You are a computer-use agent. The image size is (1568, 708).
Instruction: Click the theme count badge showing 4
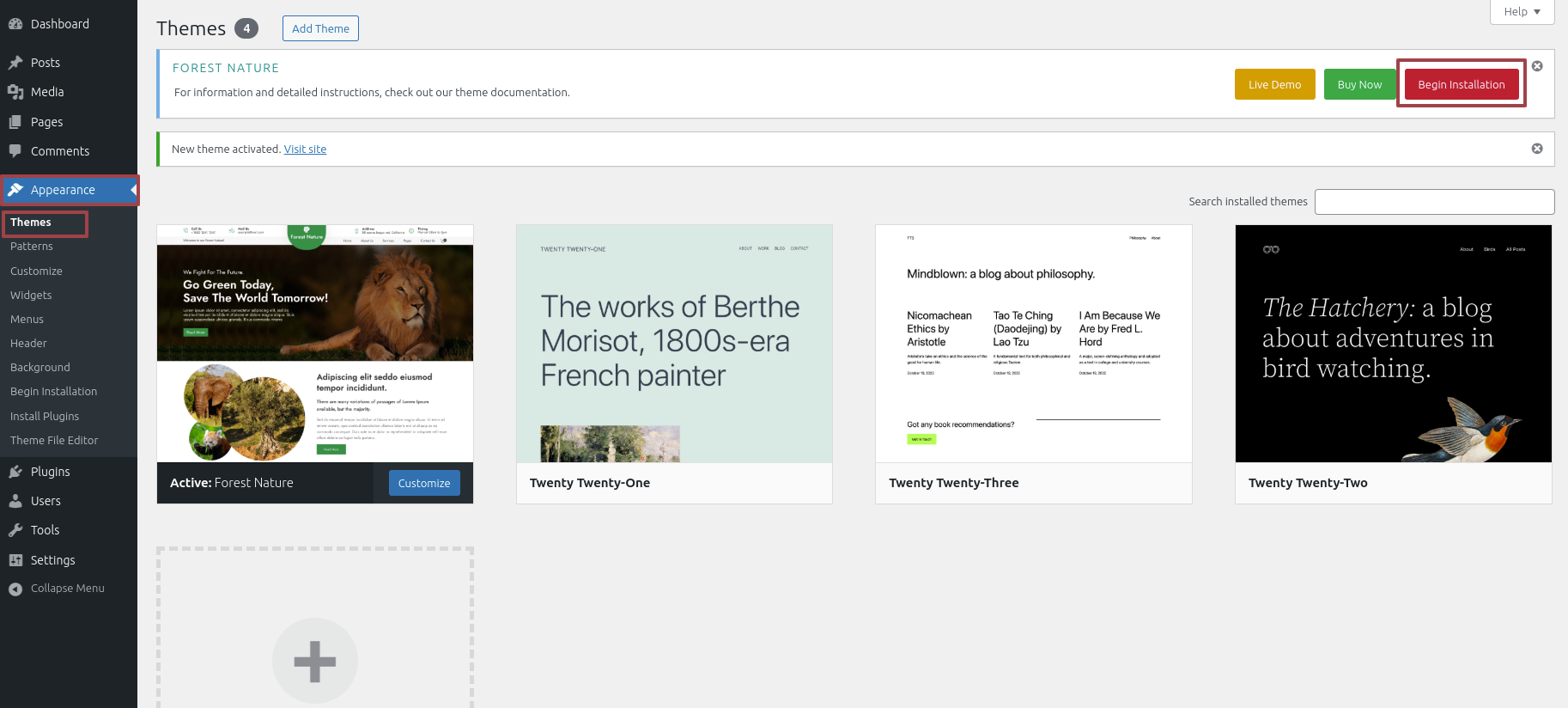click(x=246, y=28)
